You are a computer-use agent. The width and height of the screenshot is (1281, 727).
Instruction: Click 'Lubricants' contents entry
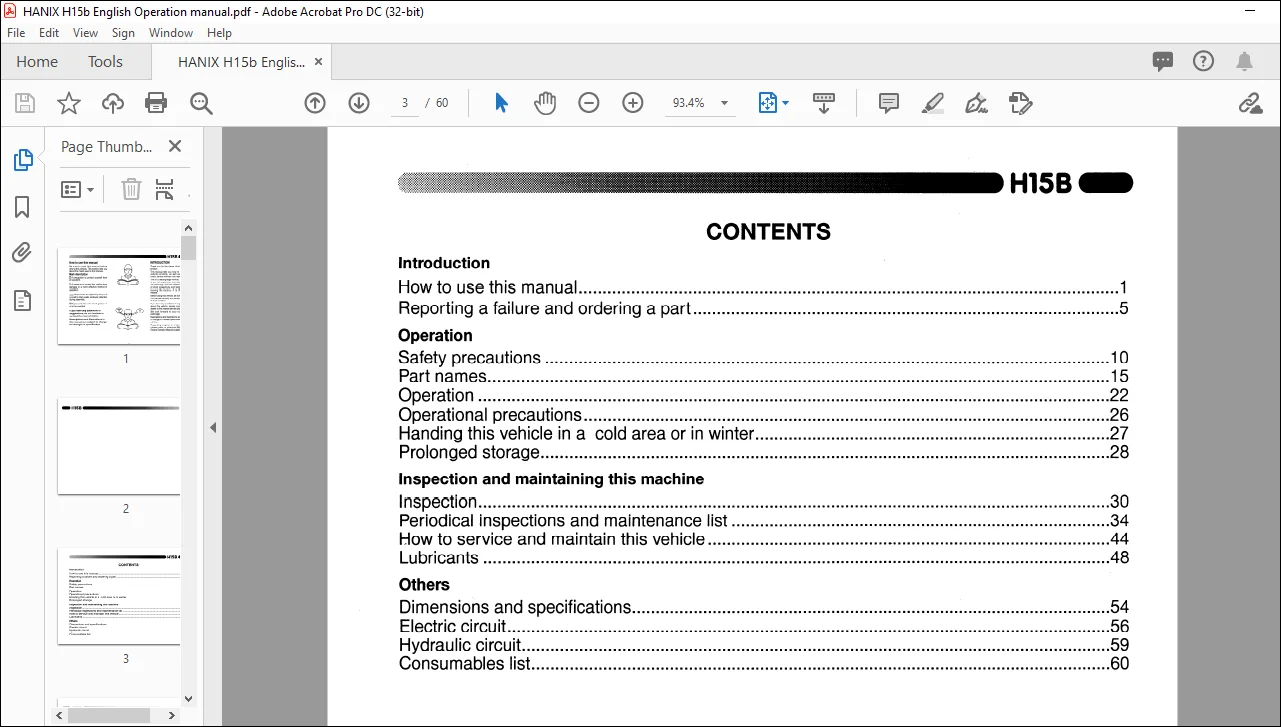(439, 558)
